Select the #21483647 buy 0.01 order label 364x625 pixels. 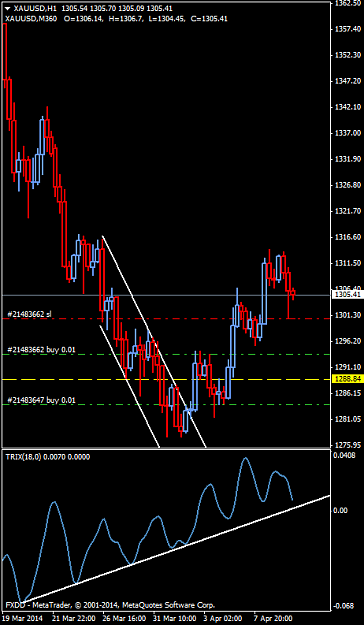click(x=41, y=400)
